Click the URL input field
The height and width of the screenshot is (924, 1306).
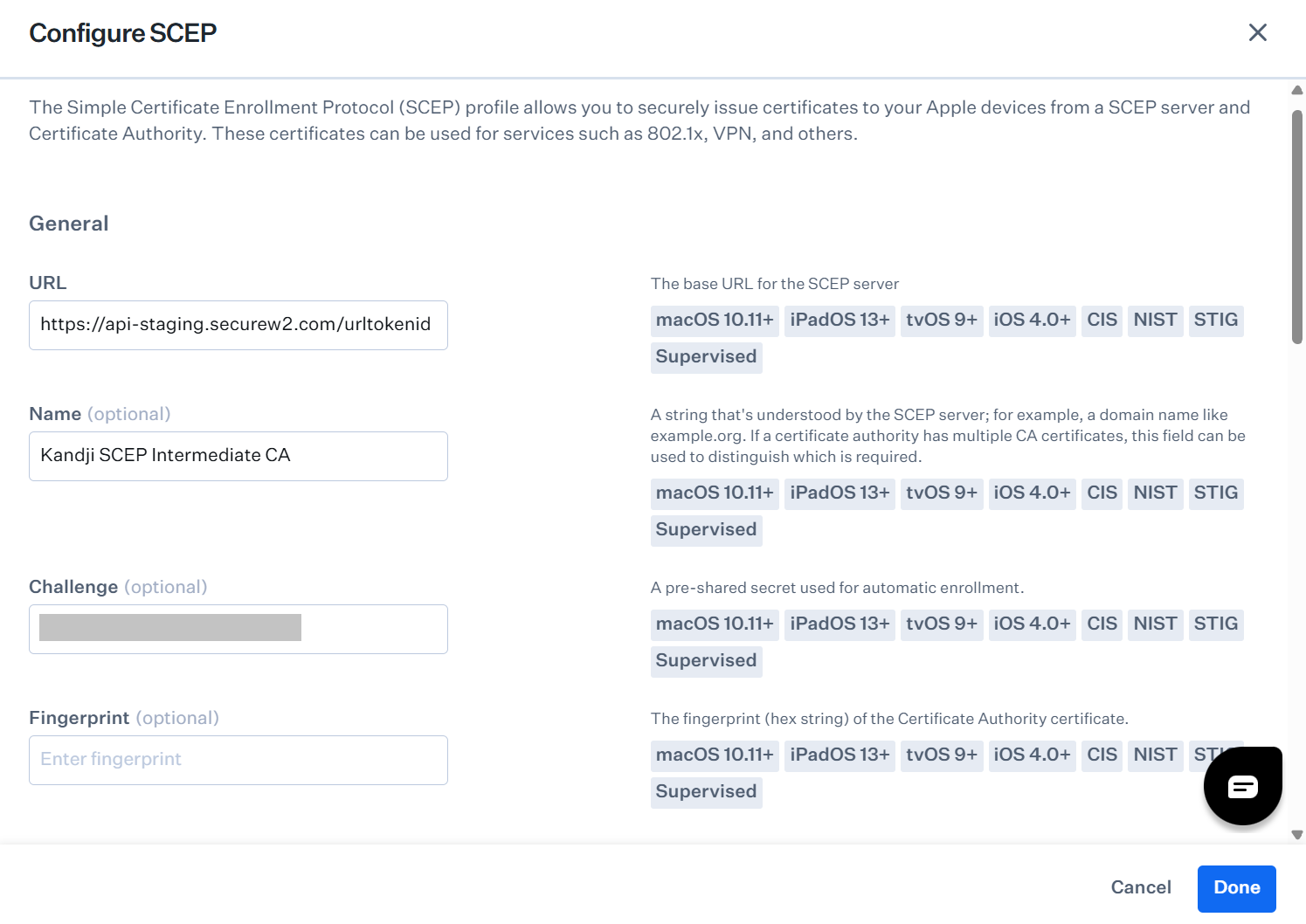pyautogui.click(x=238, y=325)
